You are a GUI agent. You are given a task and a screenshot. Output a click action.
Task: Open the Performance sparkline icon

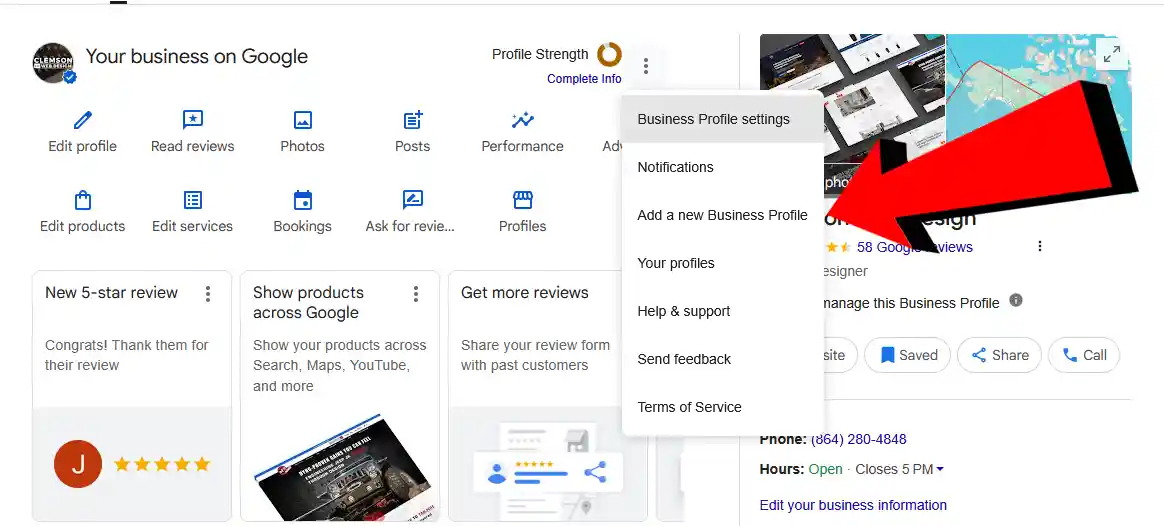(x=523, y=120)
